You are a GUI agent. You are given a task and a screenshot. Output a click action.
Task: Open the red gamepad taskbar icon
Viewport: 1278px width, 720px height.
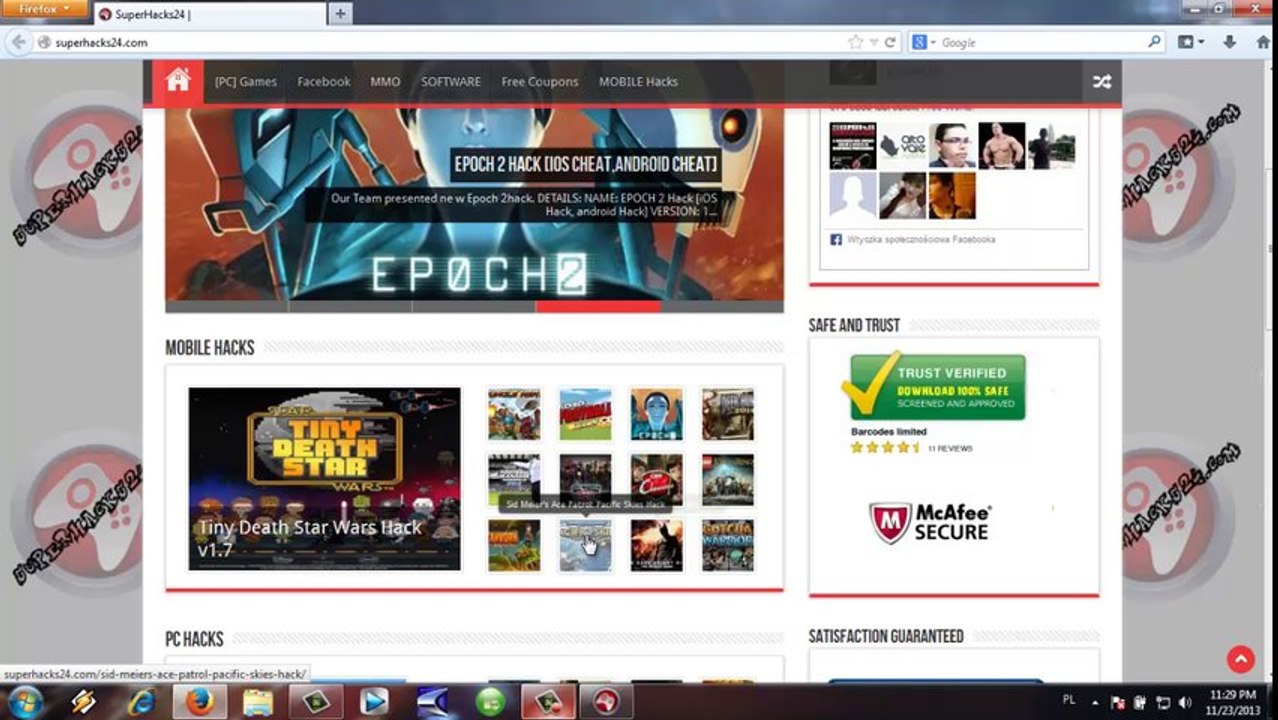tap(606, 701)
